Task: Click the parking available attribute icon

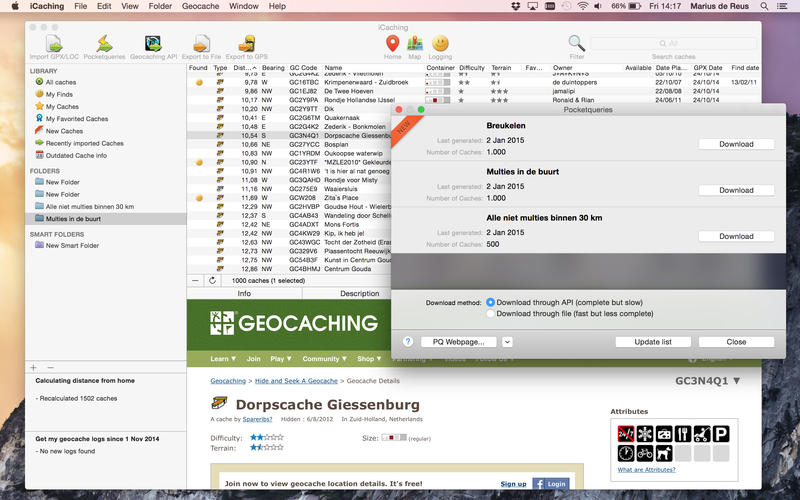Action: tap(721, 434)
